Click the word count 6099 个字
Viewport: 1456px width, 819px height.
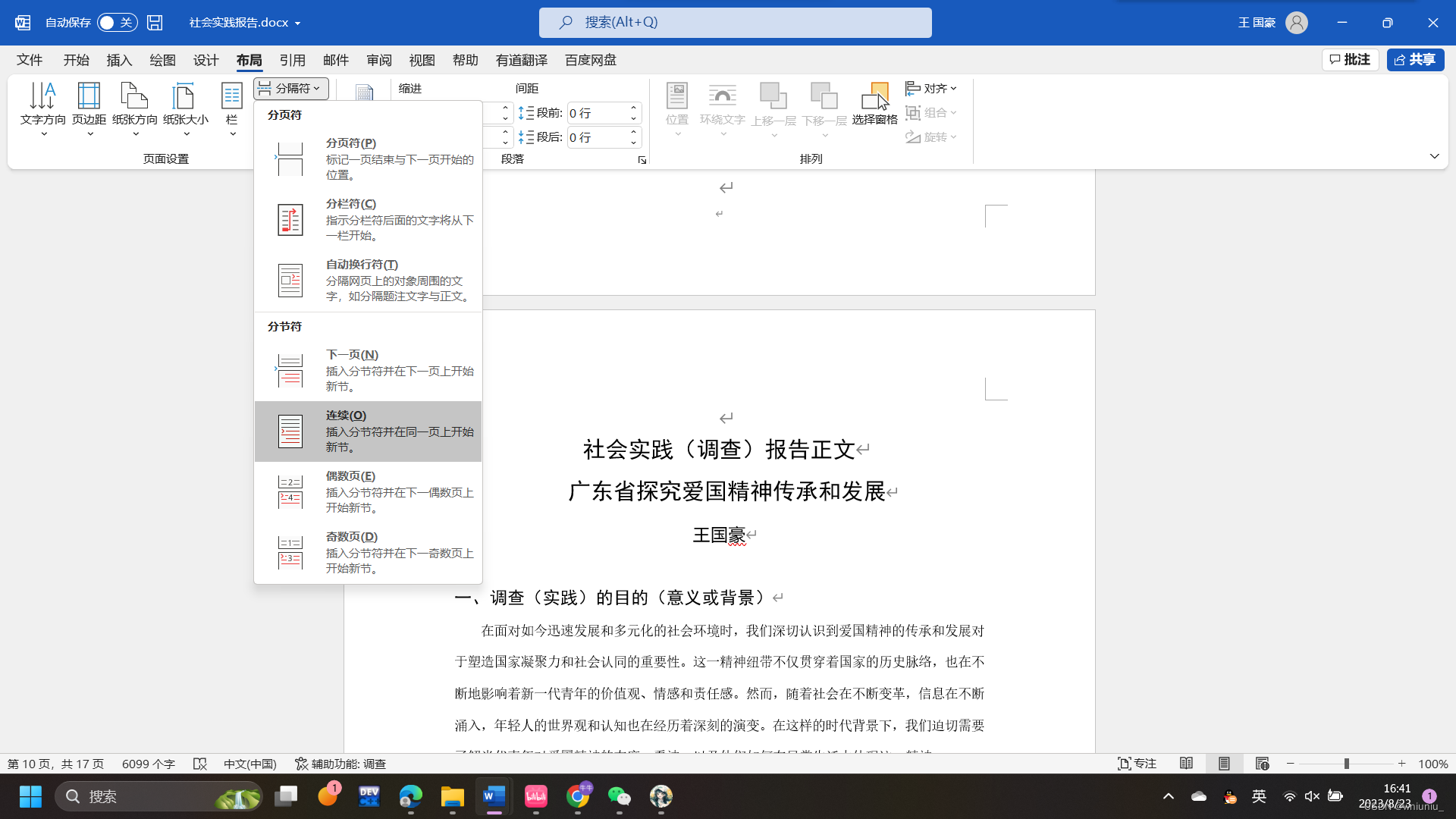point(148,764)
